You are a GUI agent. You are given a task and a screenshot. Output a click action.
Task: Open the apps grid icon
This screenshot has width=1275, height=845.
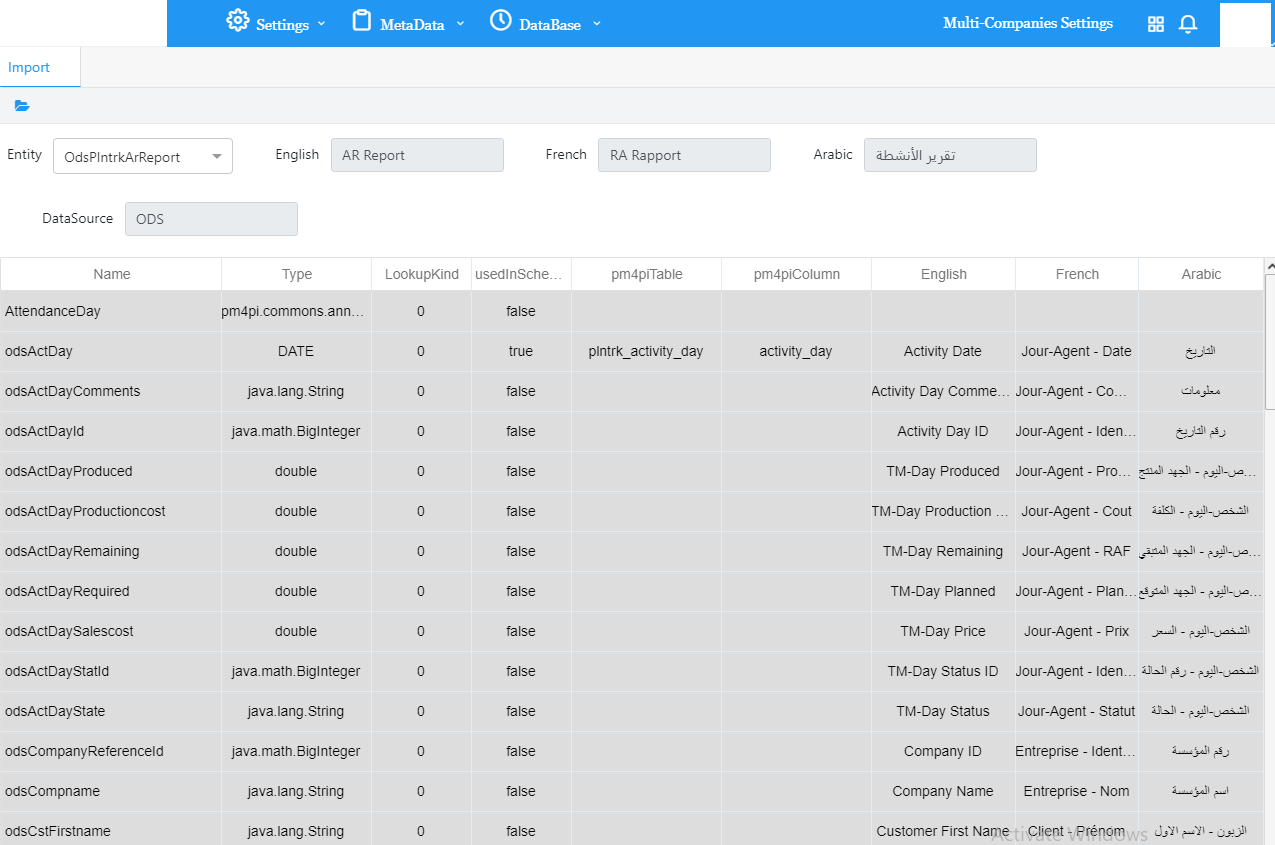(x=1155, y=24)
